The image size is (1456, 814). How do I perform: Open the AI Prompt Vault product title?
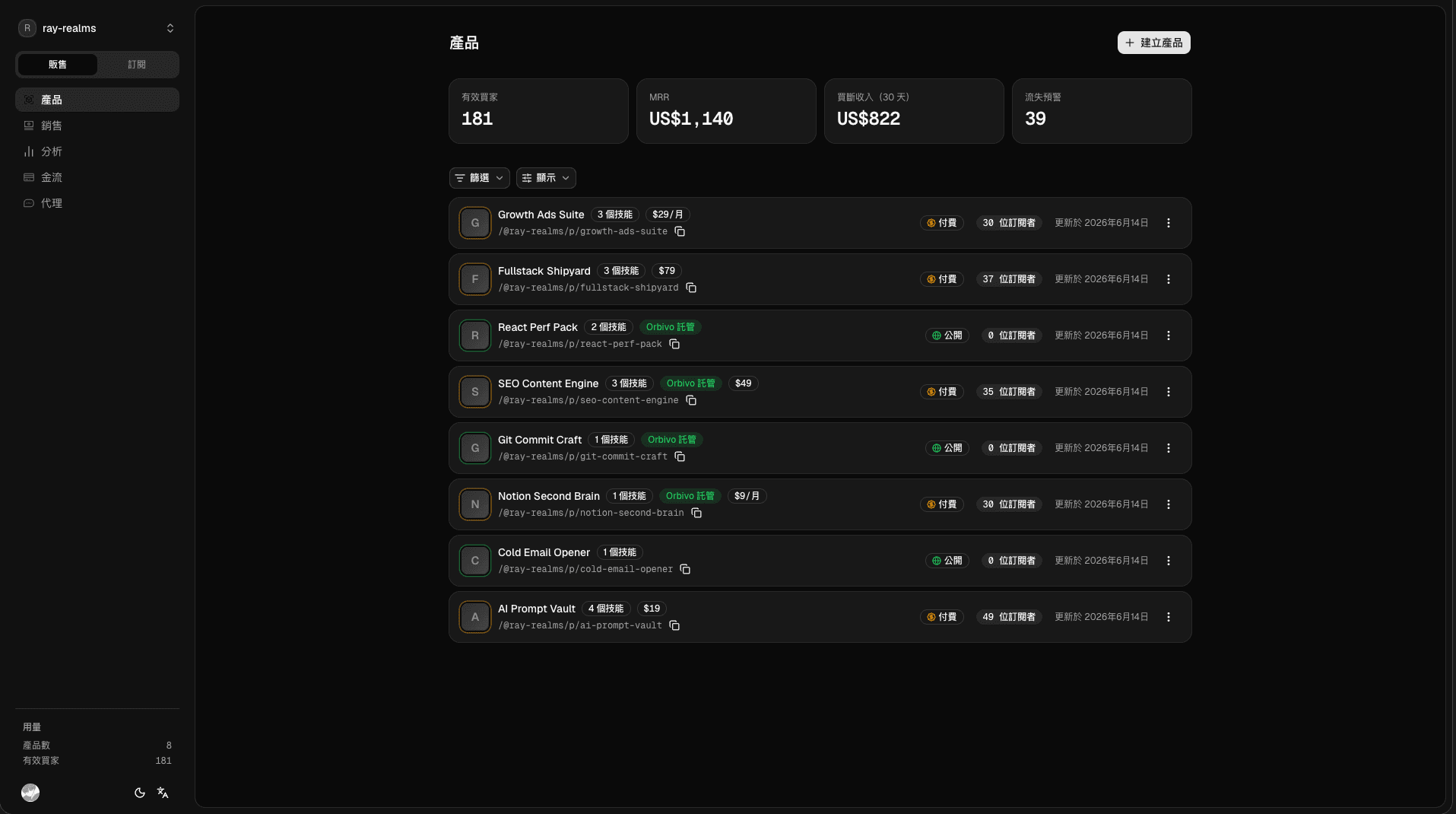[537, 609]
